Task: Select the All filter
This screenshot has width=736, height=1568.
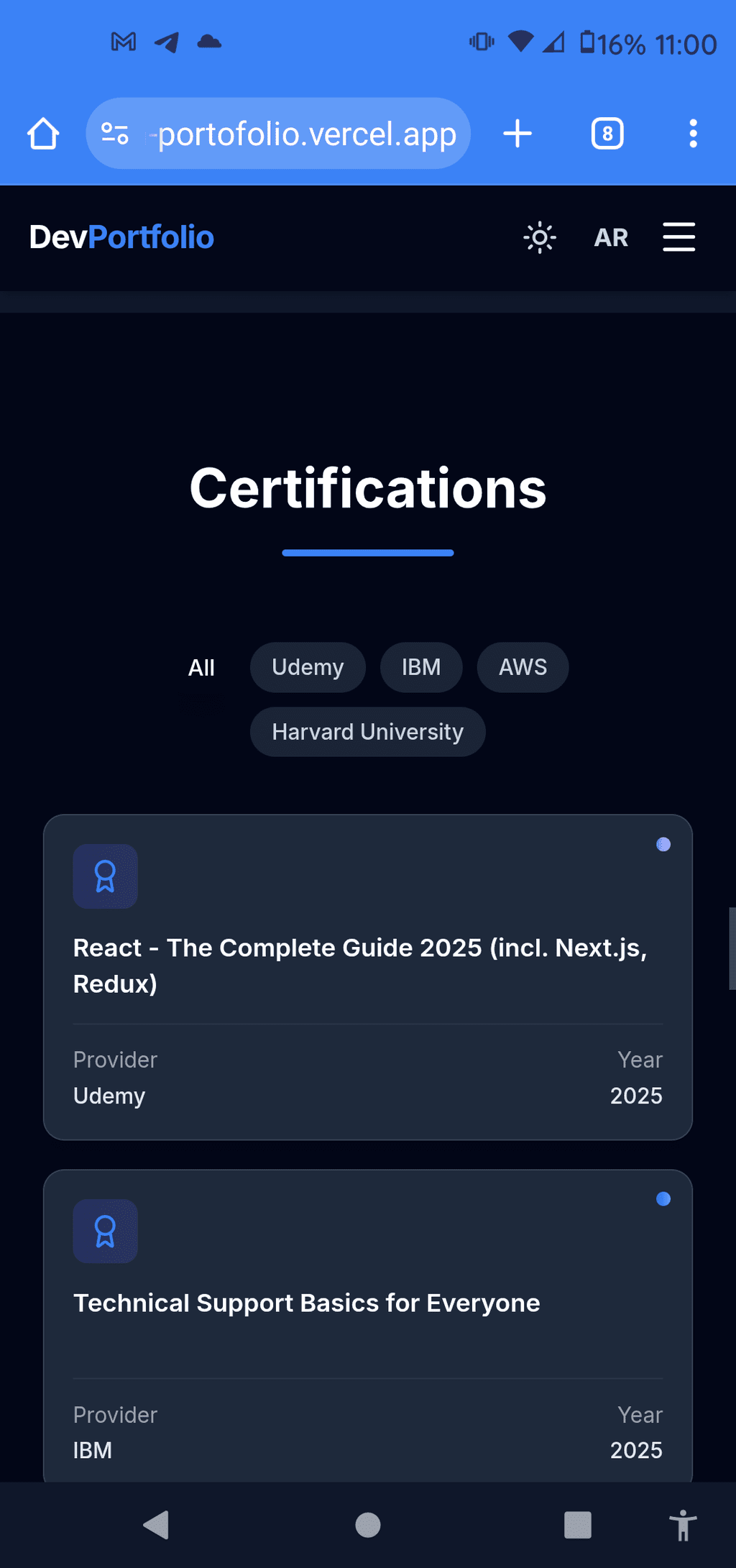Action: coord(201,667)
